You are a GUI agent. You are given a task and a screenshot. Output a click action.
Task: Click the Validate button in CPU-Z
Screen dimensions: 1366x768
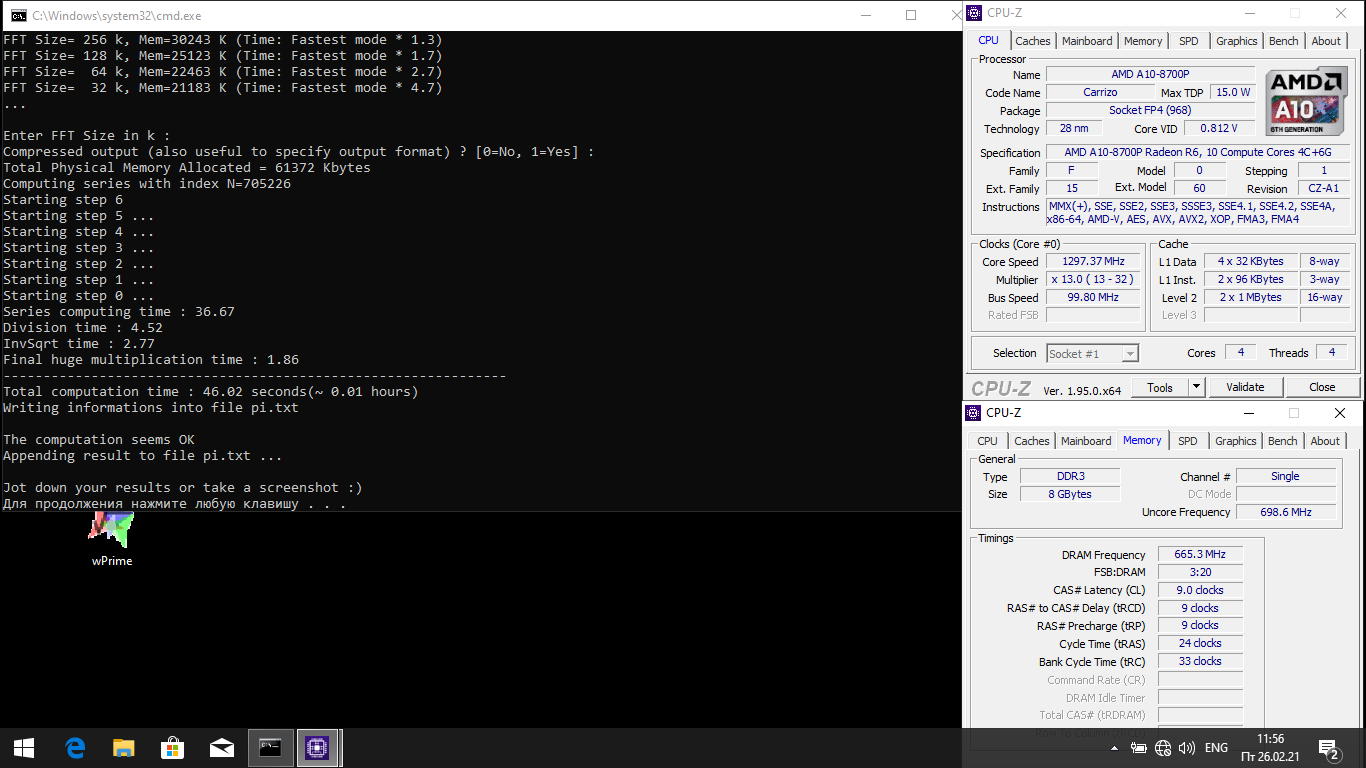(x=1245, y=387)
